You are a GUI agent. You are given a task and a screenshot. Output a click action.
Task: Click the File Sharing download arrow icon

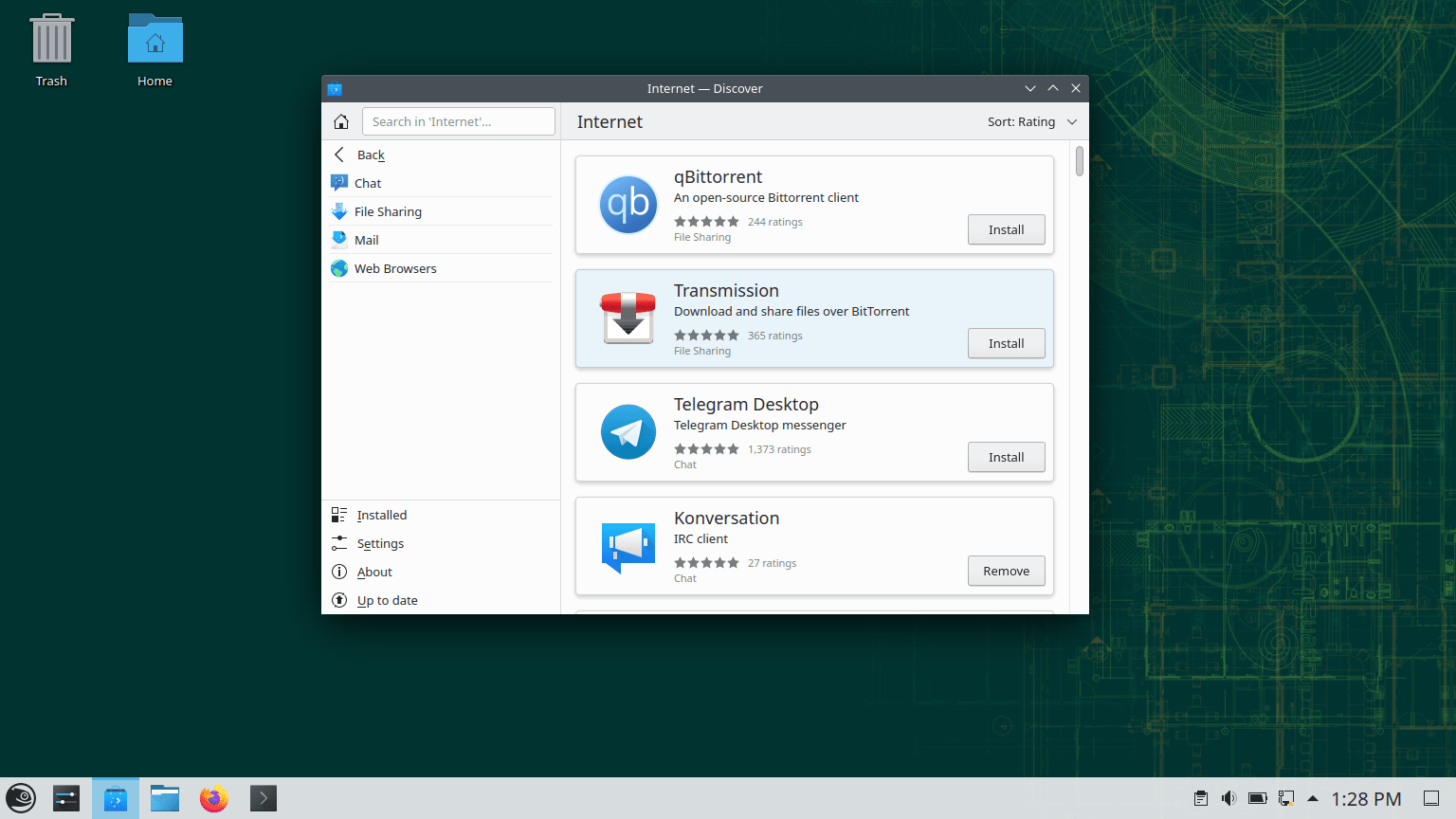[x=339, y=211]
